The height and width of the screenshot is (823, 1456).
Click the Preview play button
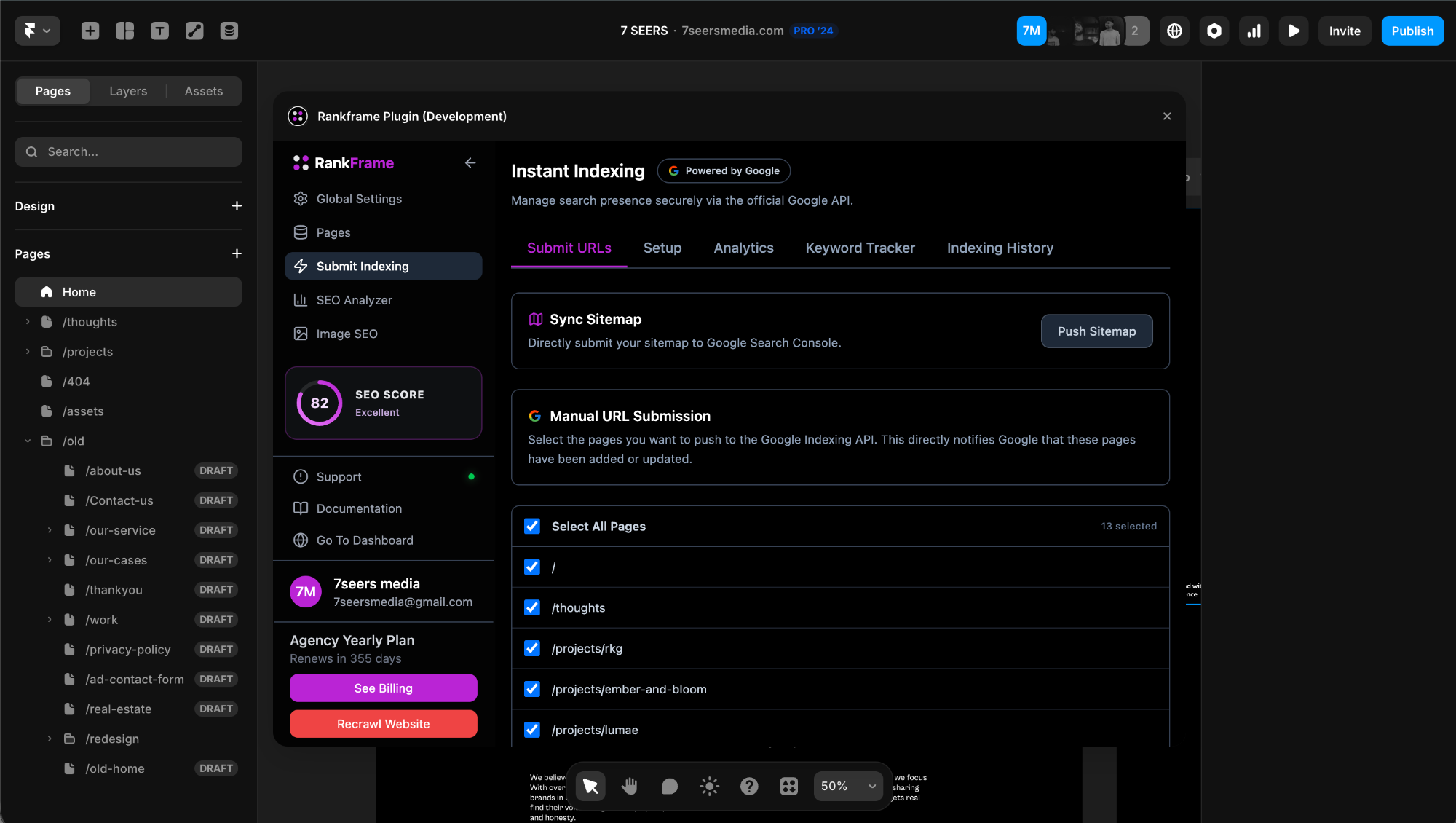[x=1293, y=31]
